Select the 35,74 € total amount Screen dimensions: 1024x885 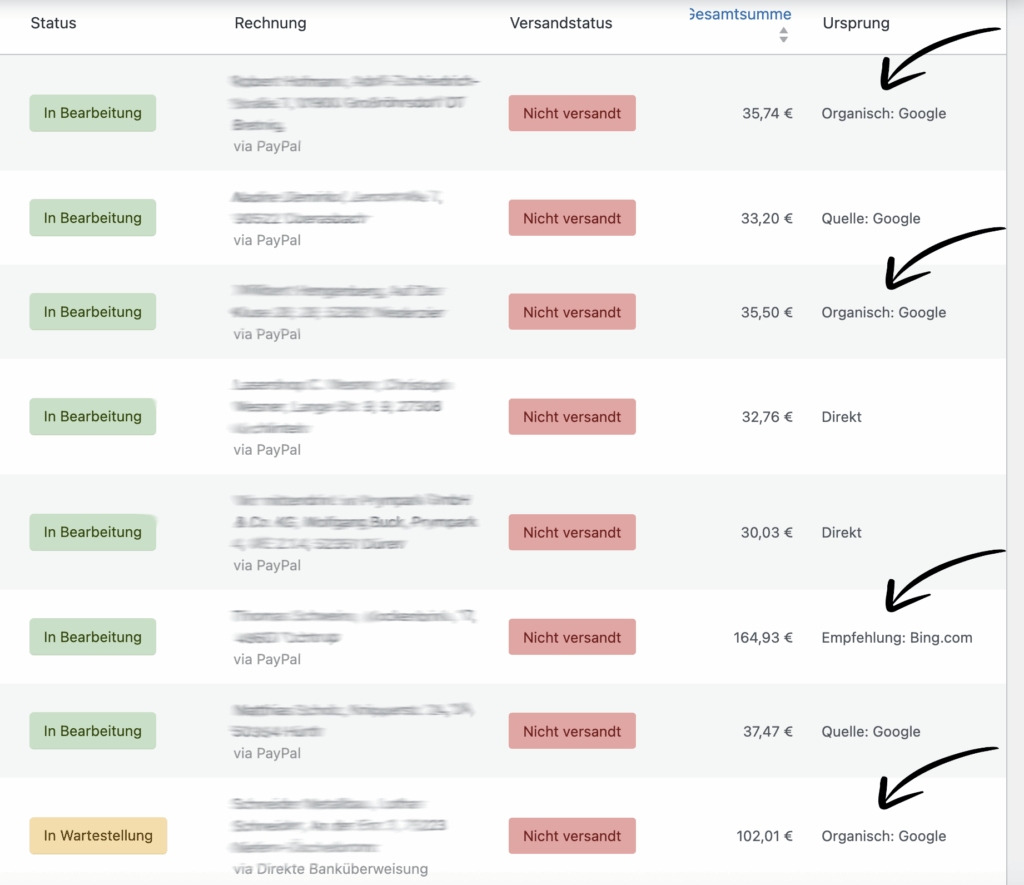click(767, 113)
